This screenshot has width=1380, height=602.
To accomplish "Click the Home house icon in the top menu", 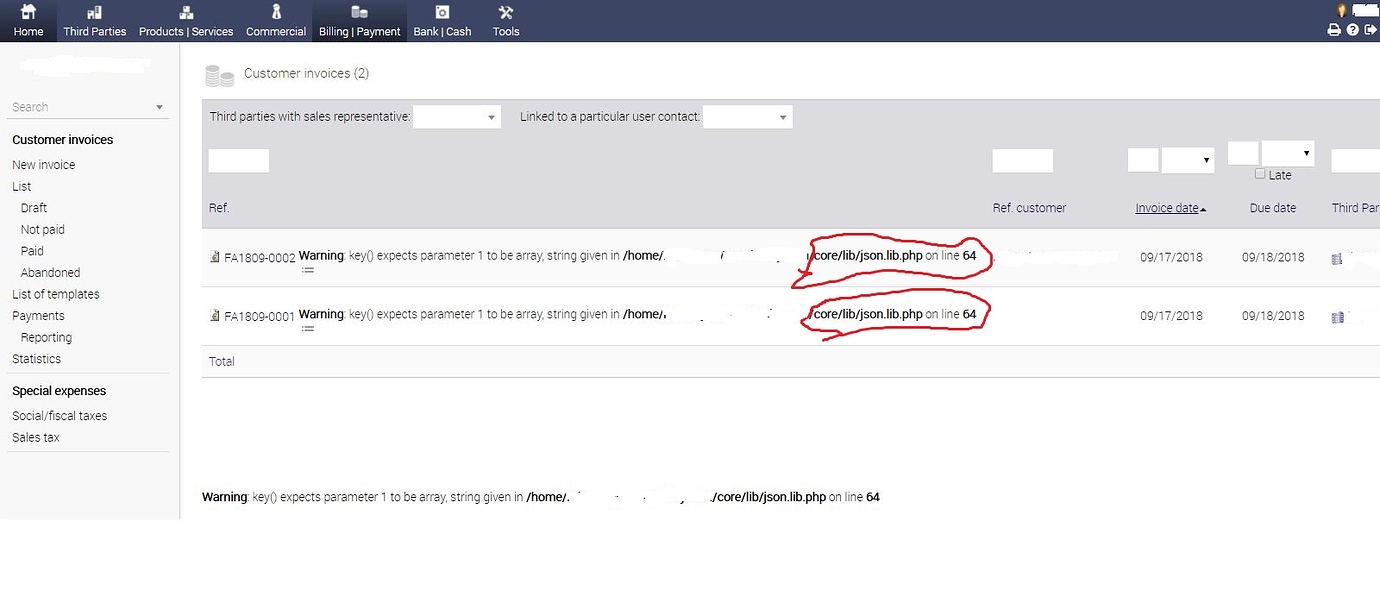I will click(x=28, y=20).
